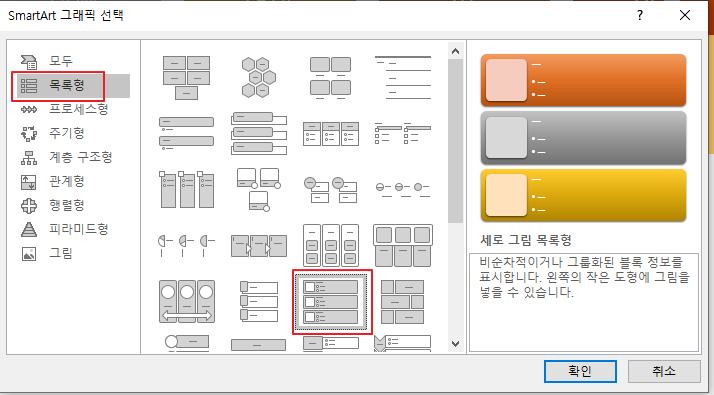714x395 pixels.
Task: Click the 세로 그림 목록형 layout title
Action: click(x=525, y=240)
